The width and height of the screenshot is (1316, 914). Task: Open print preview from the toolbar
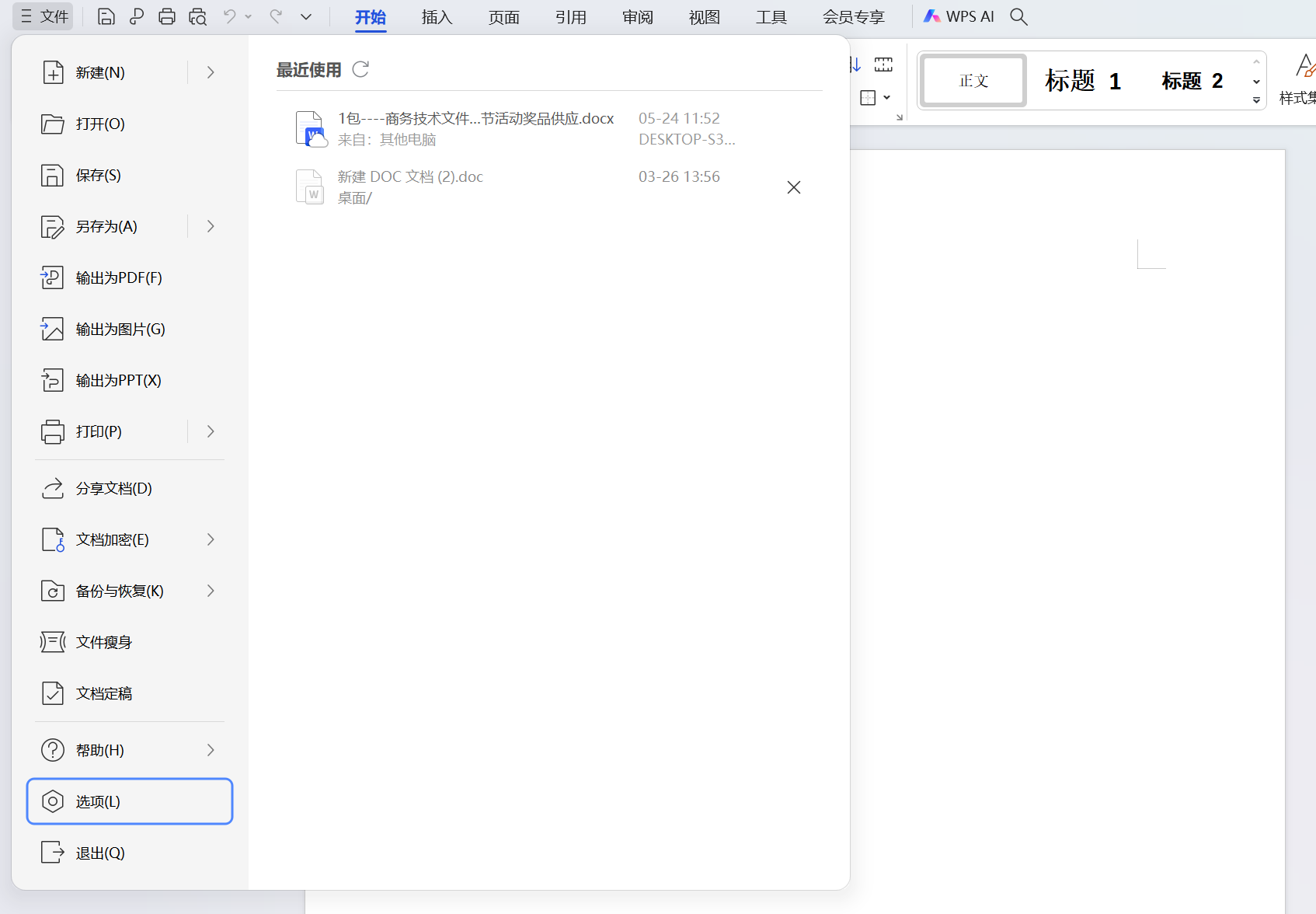(x=198, y=16)
